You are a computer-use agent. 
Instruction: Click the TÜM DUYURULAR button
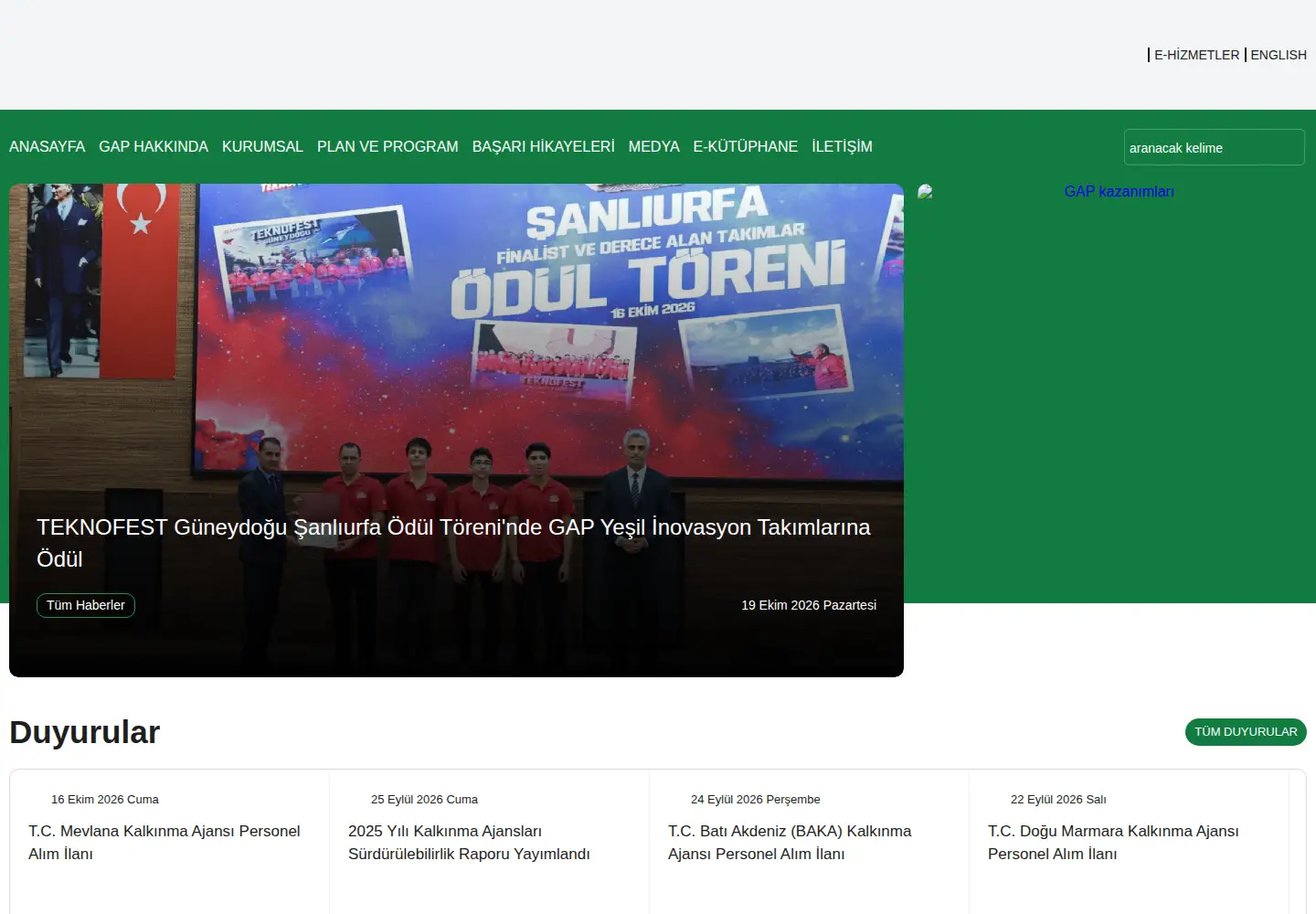[1246, 732]
